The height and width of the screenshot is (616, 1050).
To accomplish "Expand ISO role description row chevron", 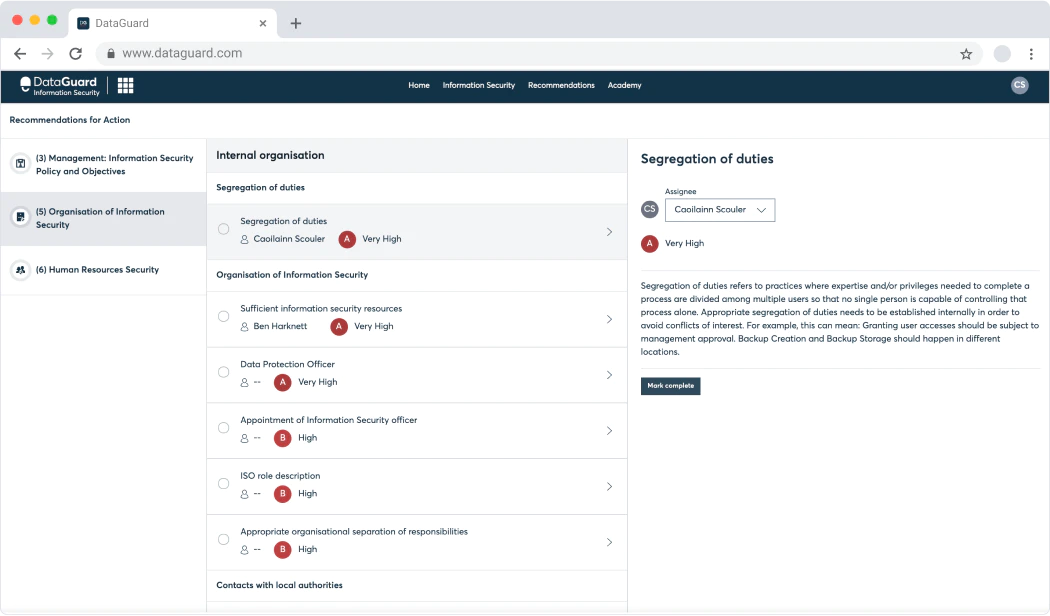I will pyautogui.click(x=609, y=487).
